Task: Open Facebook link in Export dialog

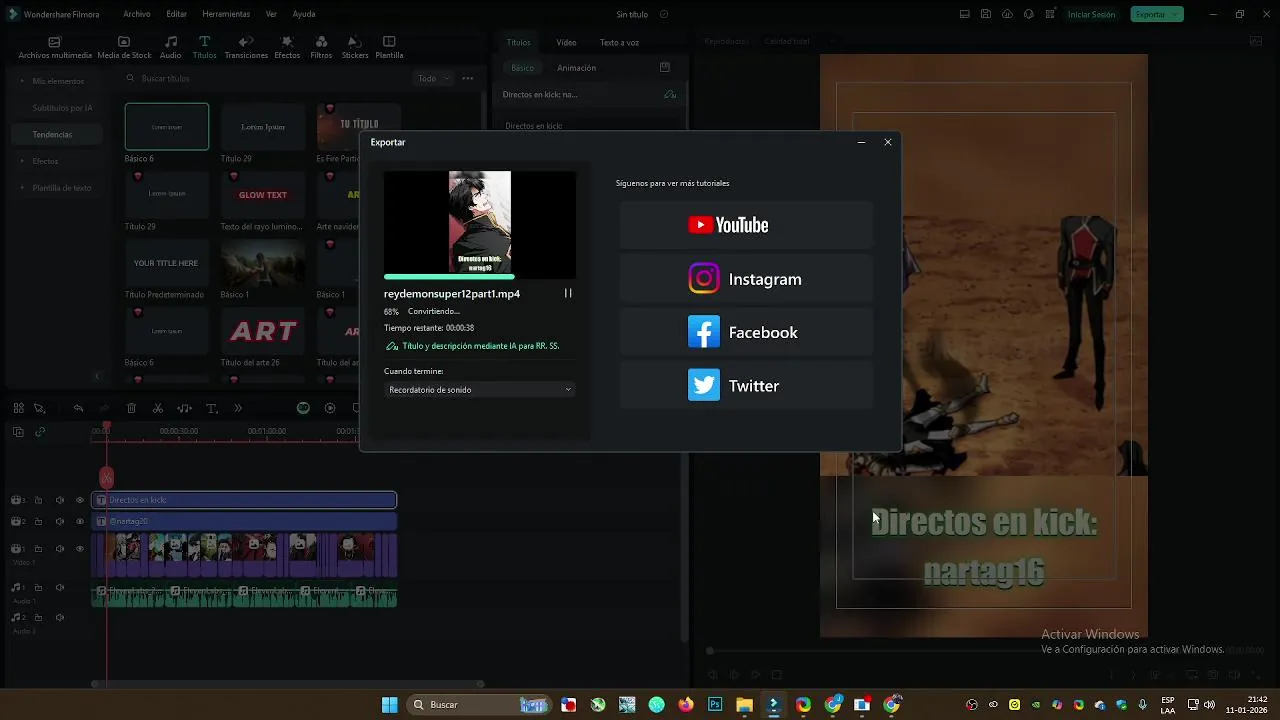Action: pyautogui.click(x=746, y=332)
